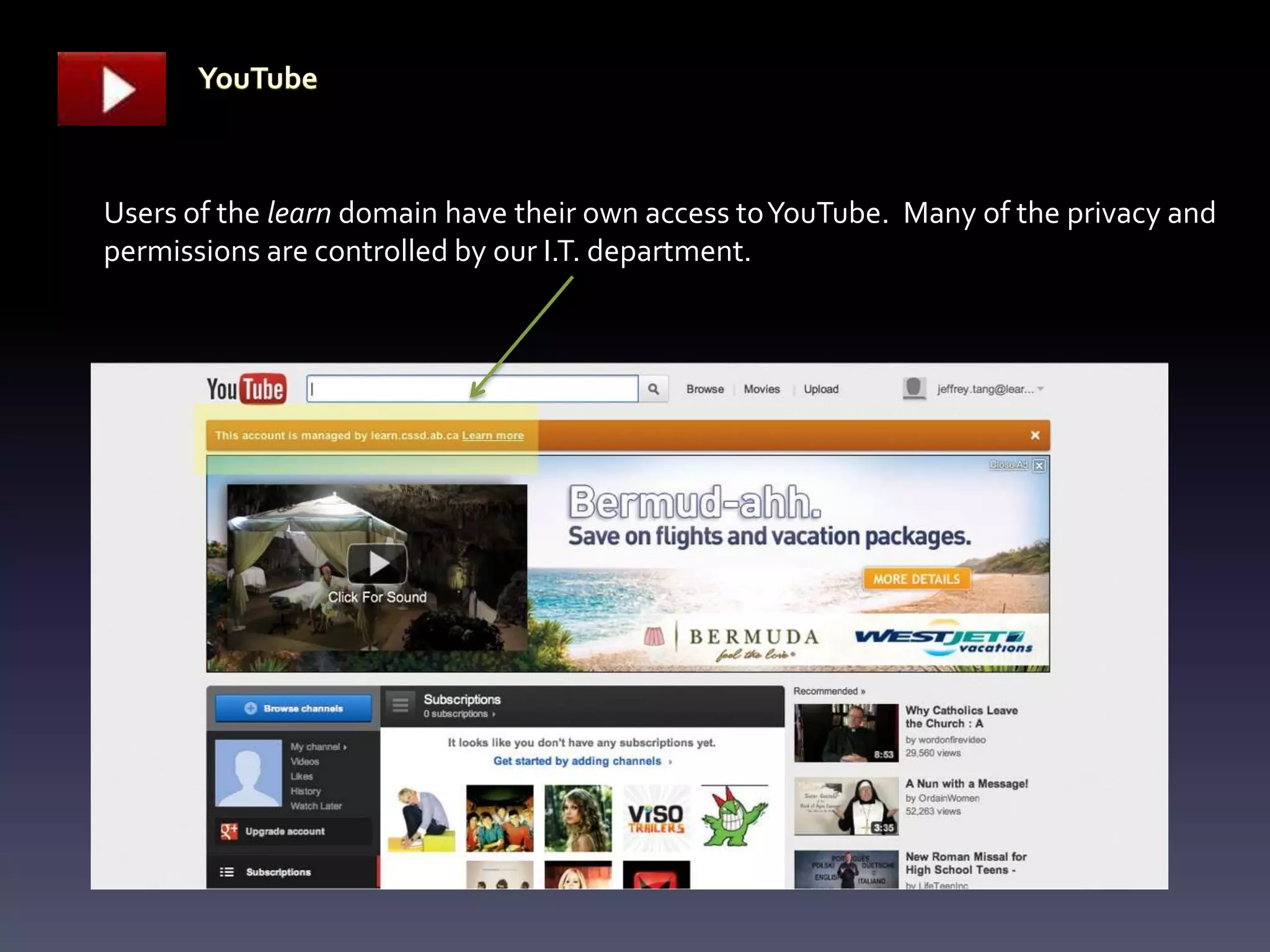Open the Subscriptions list menu icon

click(401, 705)
